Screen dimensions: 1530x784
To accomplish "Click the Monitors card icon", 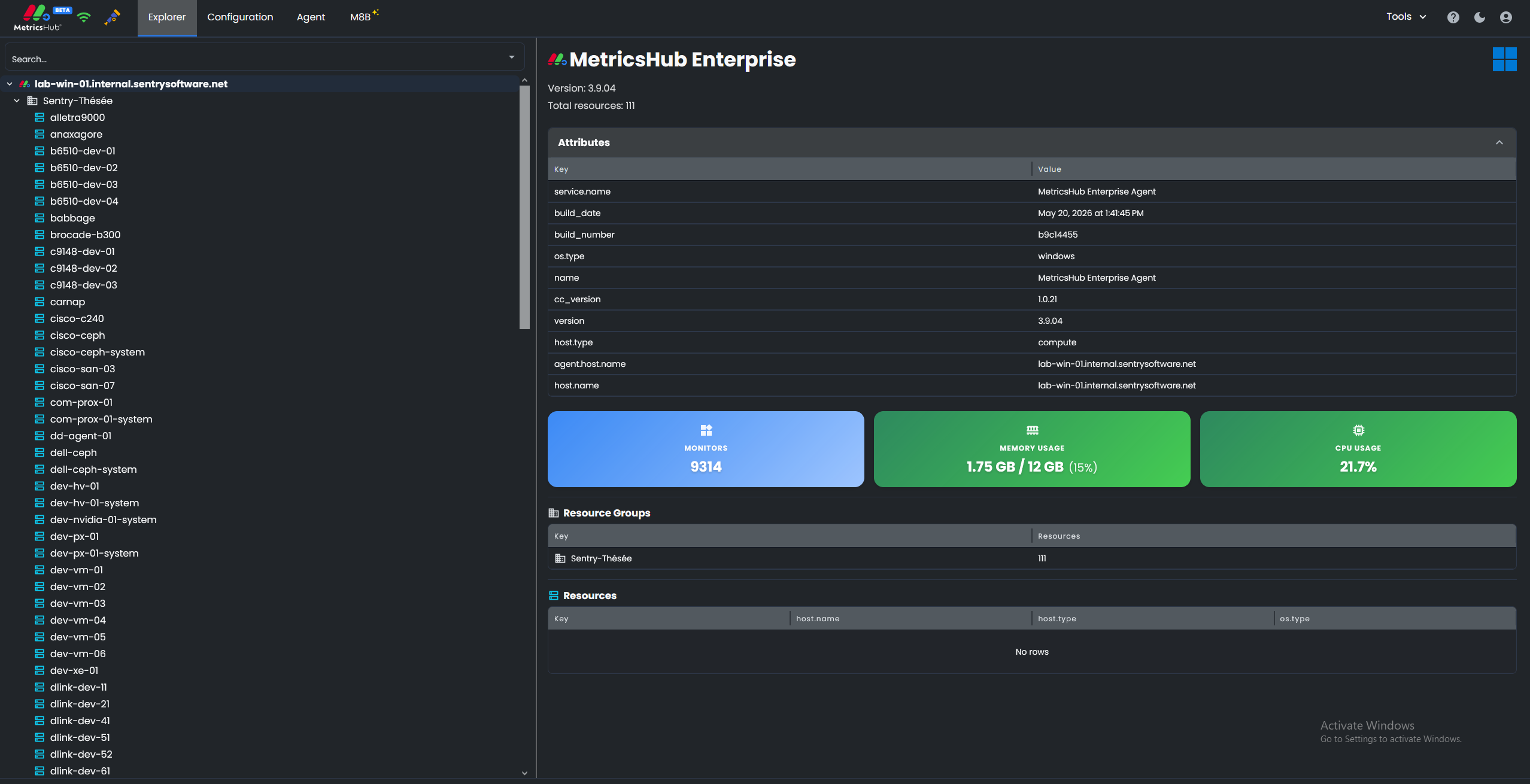I will coord(706,430).
